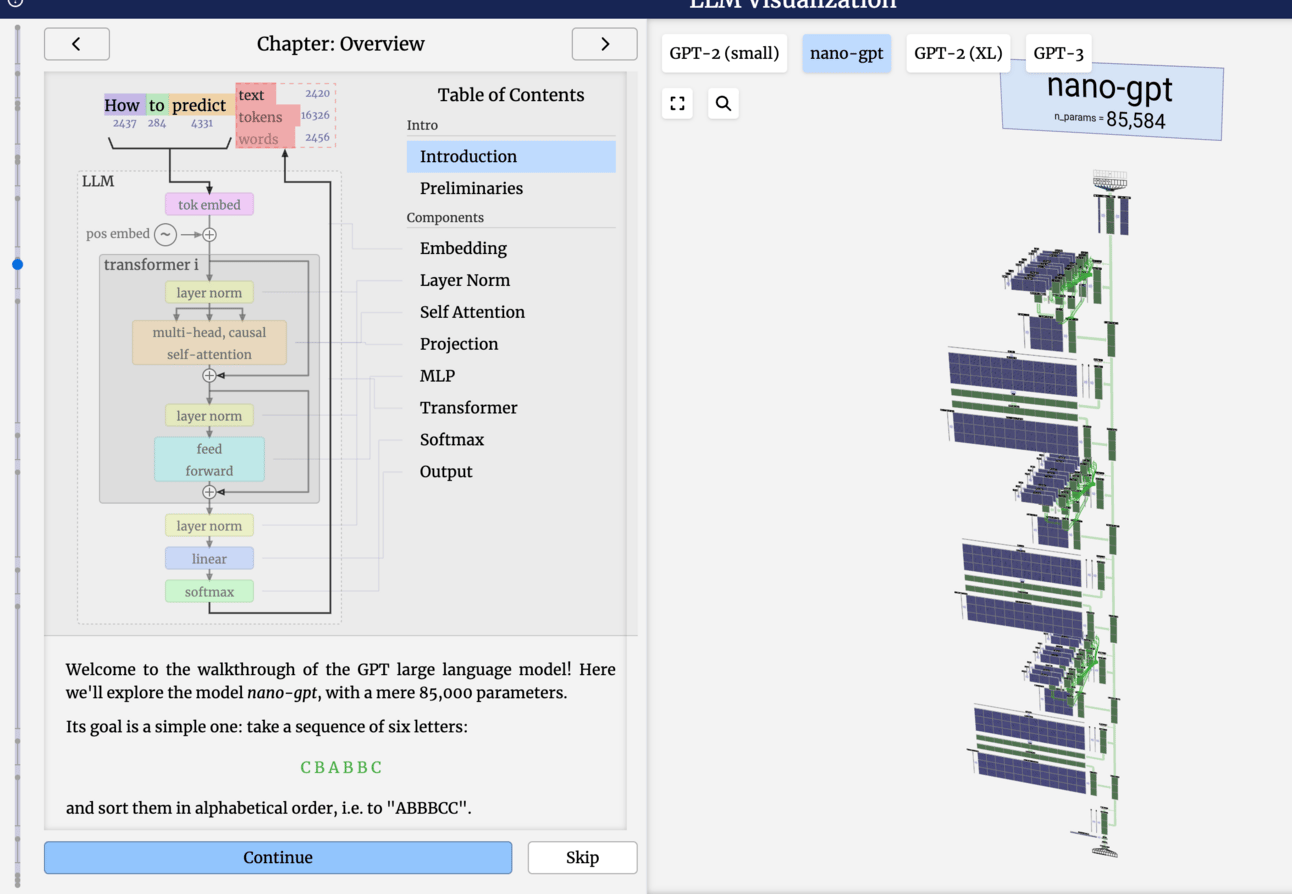Screen dimensions: 1292x894
Task: Switch model to GPT-2 (small)
Action: click(724, 53)
